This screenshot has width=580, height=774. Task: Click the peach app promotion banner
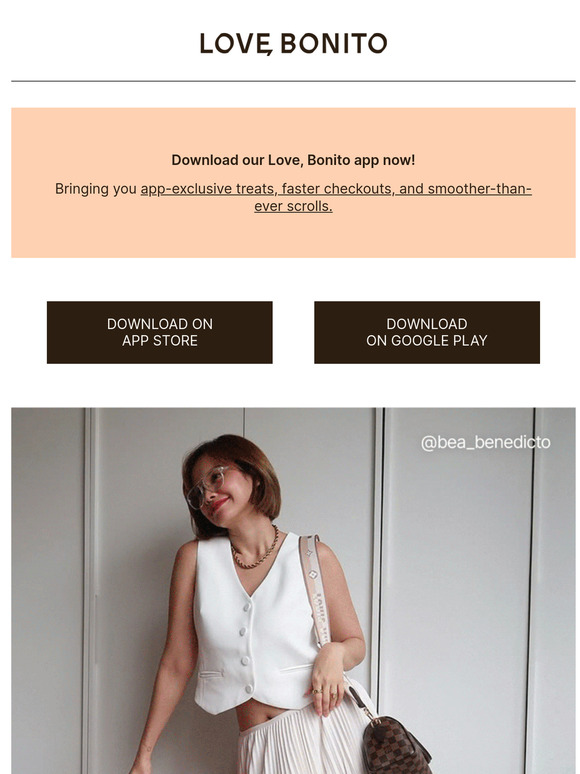coord(293,183)
